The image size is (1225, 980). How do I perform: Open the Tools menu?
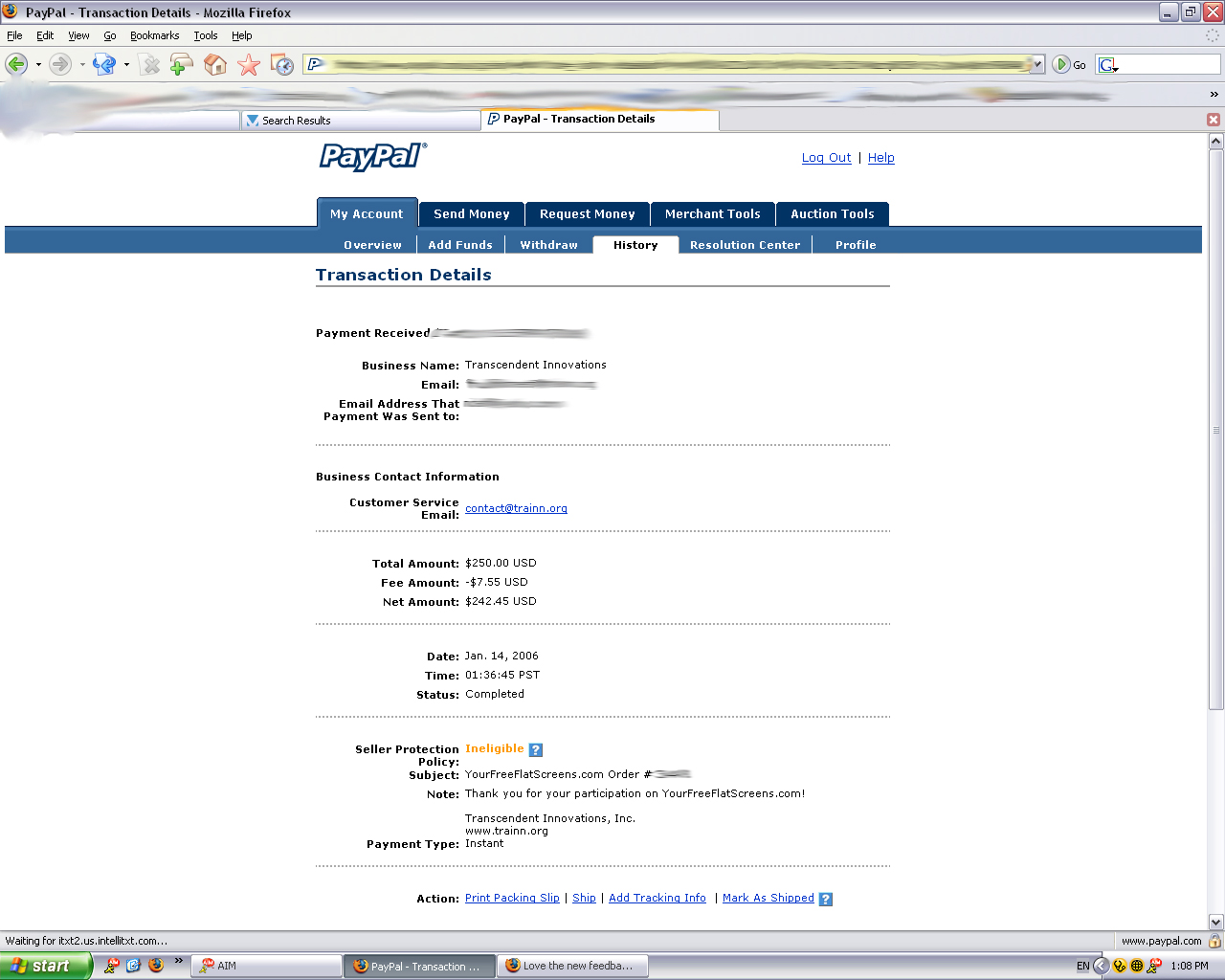[206, 35]
